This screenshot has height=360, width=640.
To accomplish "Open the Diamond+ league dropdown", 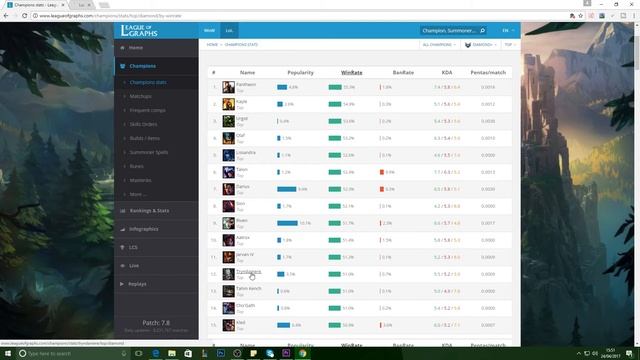I will [481, 45].
